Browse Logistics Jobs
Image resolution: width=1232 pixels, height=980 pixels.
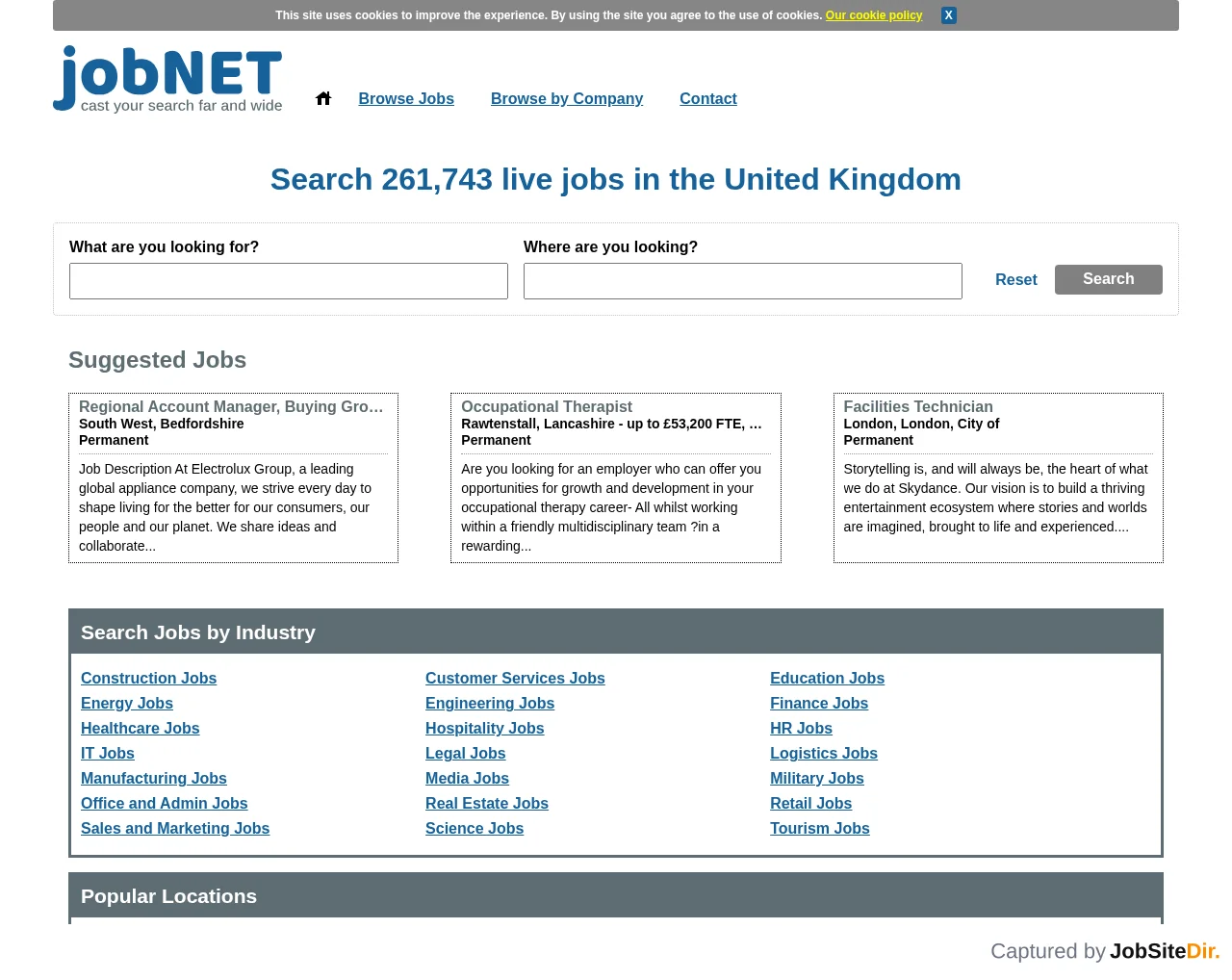point(824,753)
